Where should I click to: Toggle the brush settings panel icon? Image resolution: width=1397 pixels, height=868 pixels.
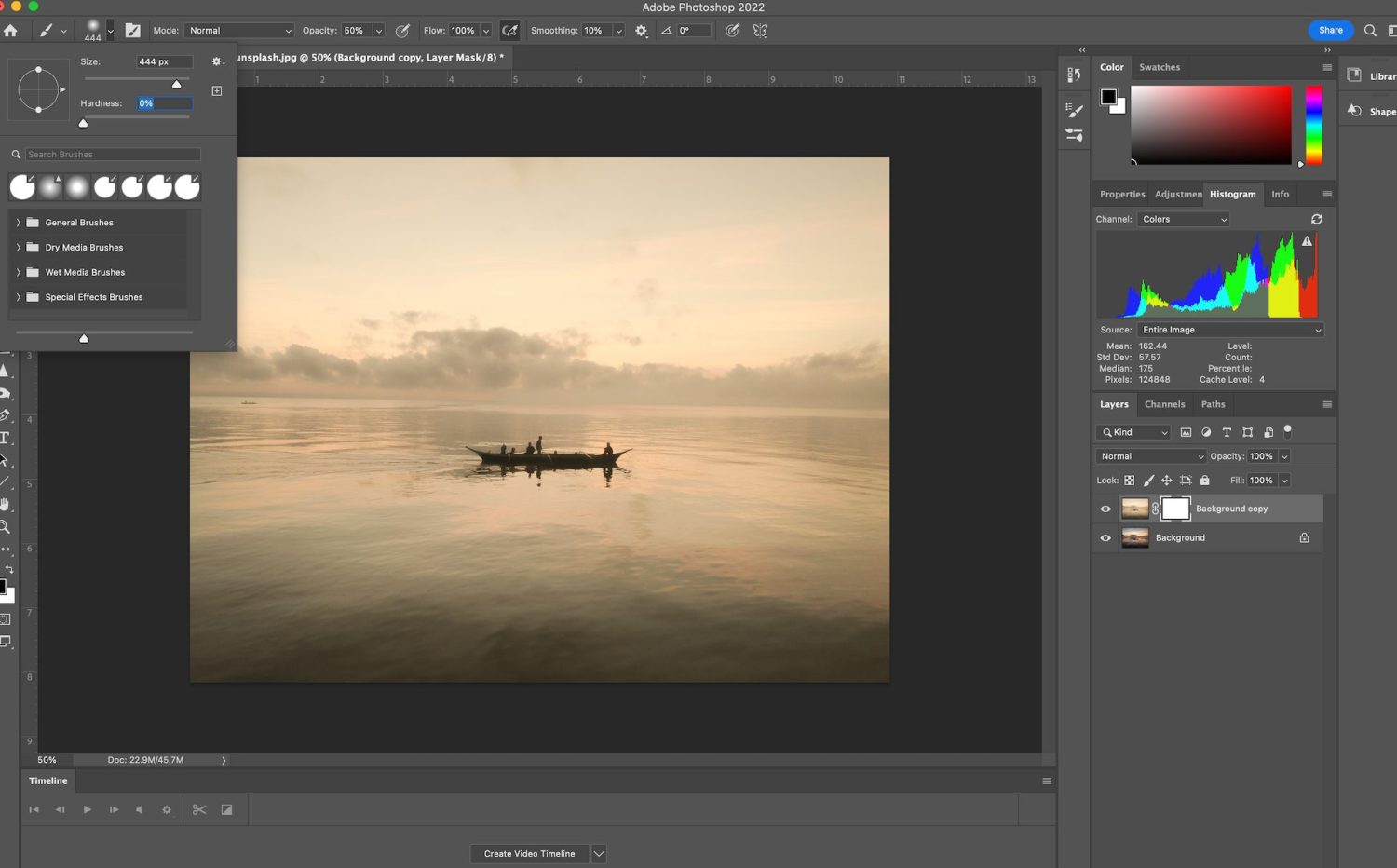(133, 31)
